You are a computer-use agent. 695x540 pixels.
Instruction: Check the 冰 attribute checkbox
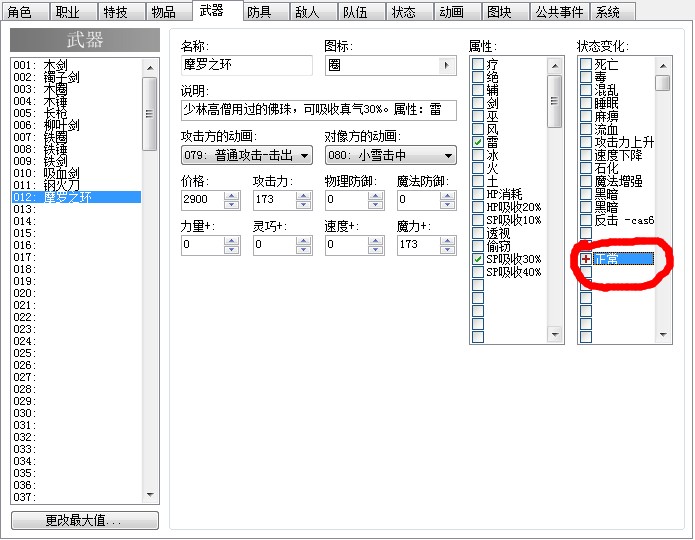pyautogui.click(x=478, y=155)
